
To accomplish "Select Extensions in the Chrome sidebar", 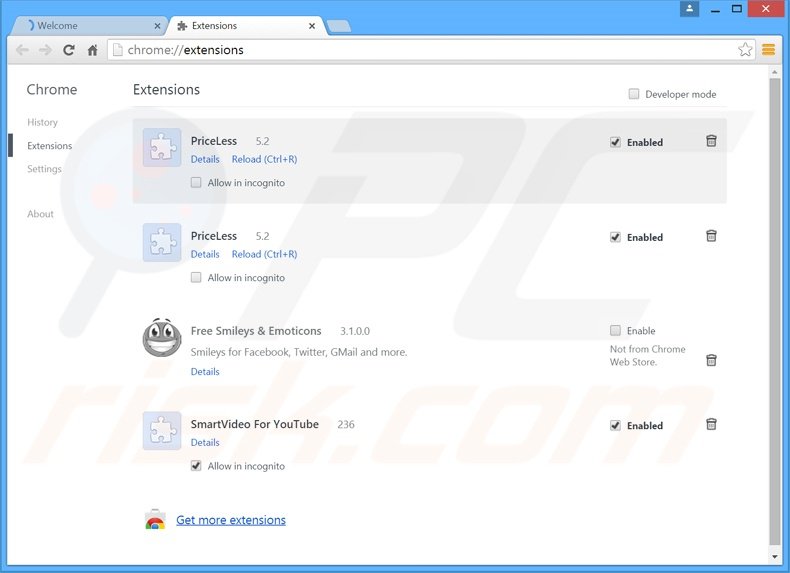I will pos(49,146).
